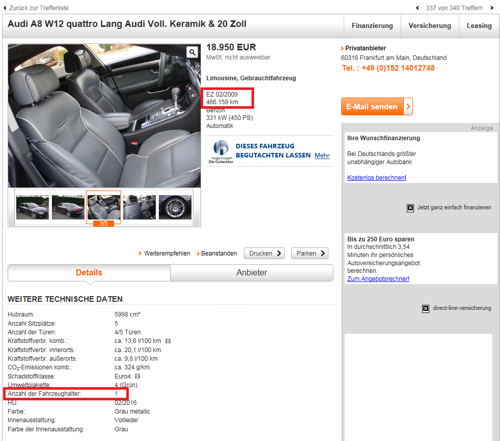Image resolution: width=500 pixels, height=441 pixels.
Task: Click 'ca. 324 g/km' CO2 emissions value
Action: pos(132,367)
